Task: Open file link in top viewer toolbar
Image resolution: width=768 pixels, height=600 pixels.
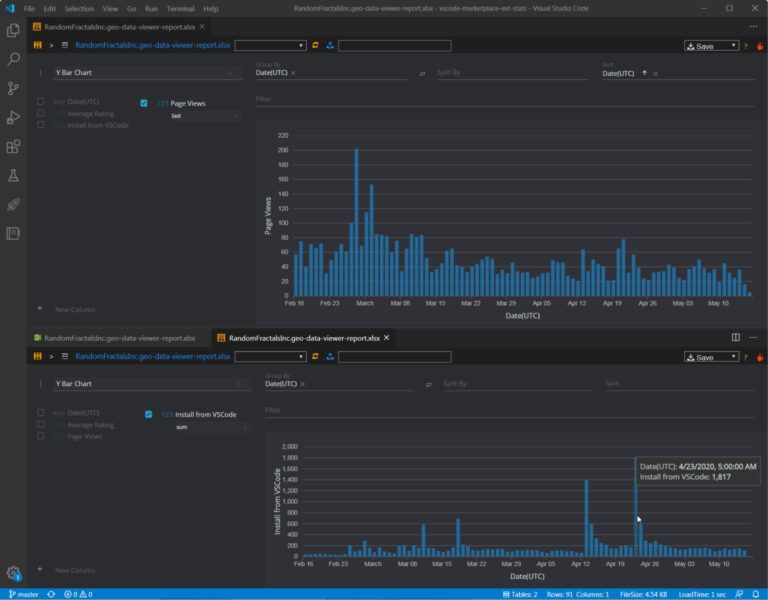Action: point(152,45)
